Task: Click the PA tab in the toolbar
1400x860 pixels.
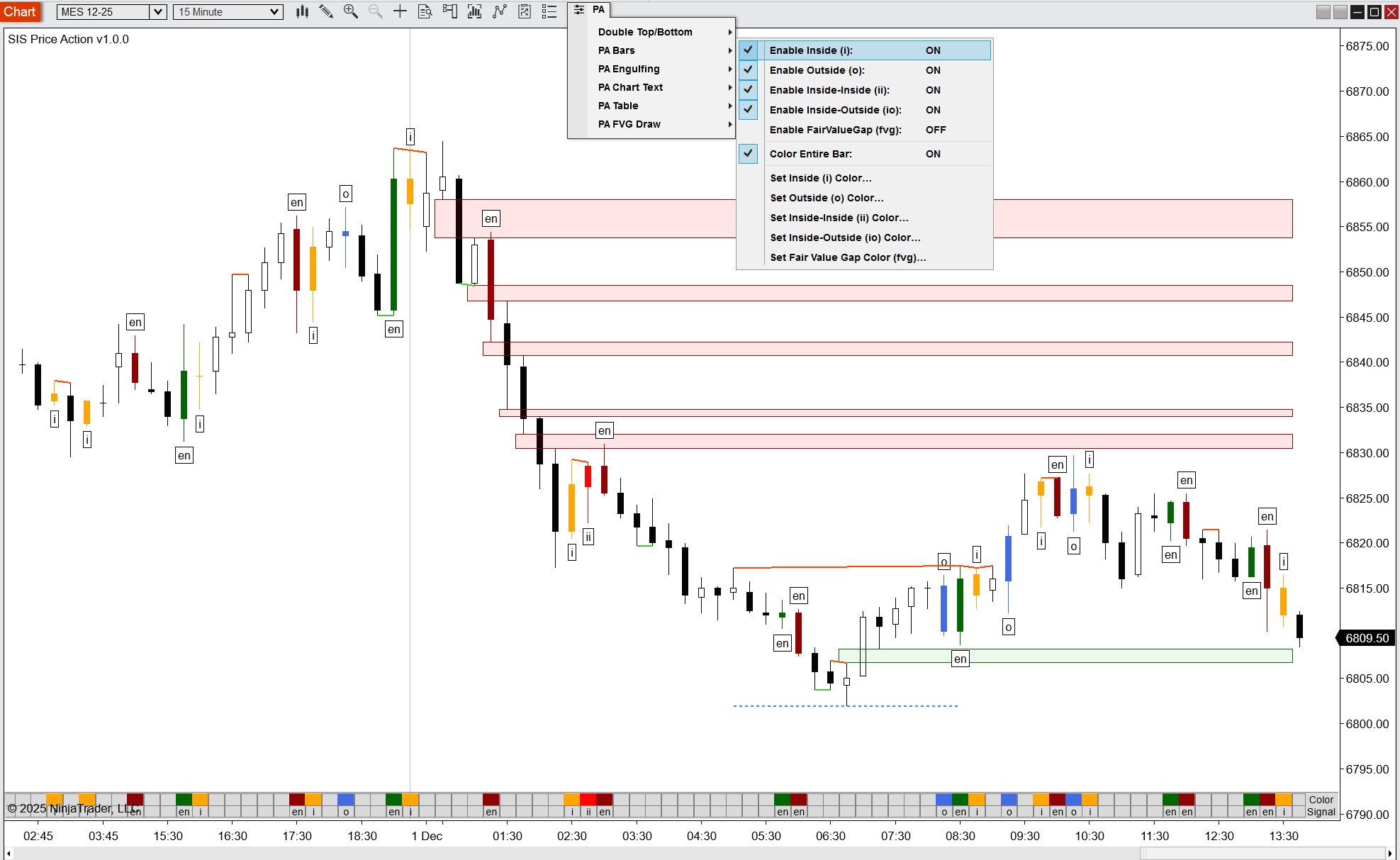Action: click(599, 10)
